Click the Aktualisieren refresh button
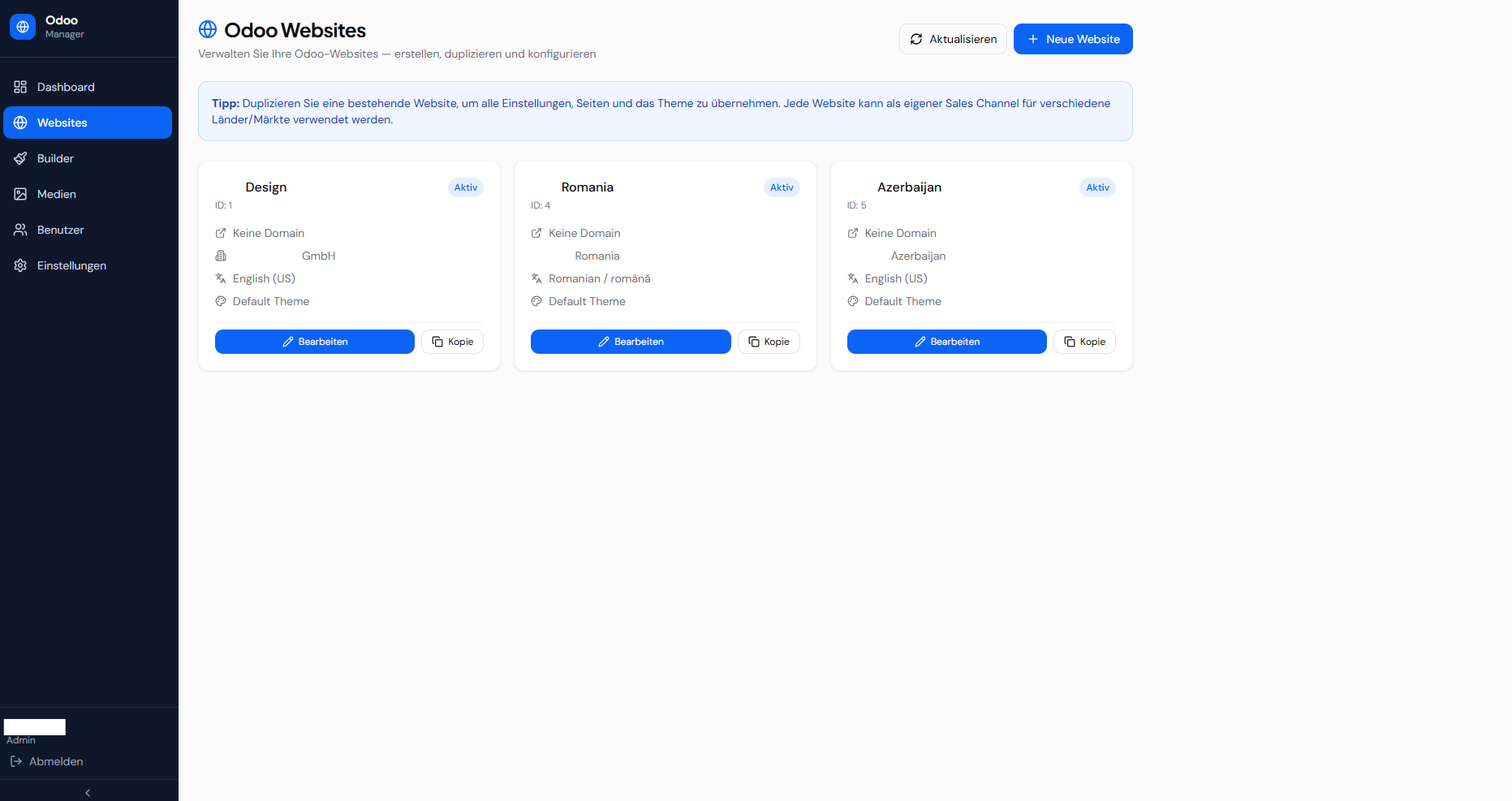Viewport: 1512px width, 801px height. [953, 39]
